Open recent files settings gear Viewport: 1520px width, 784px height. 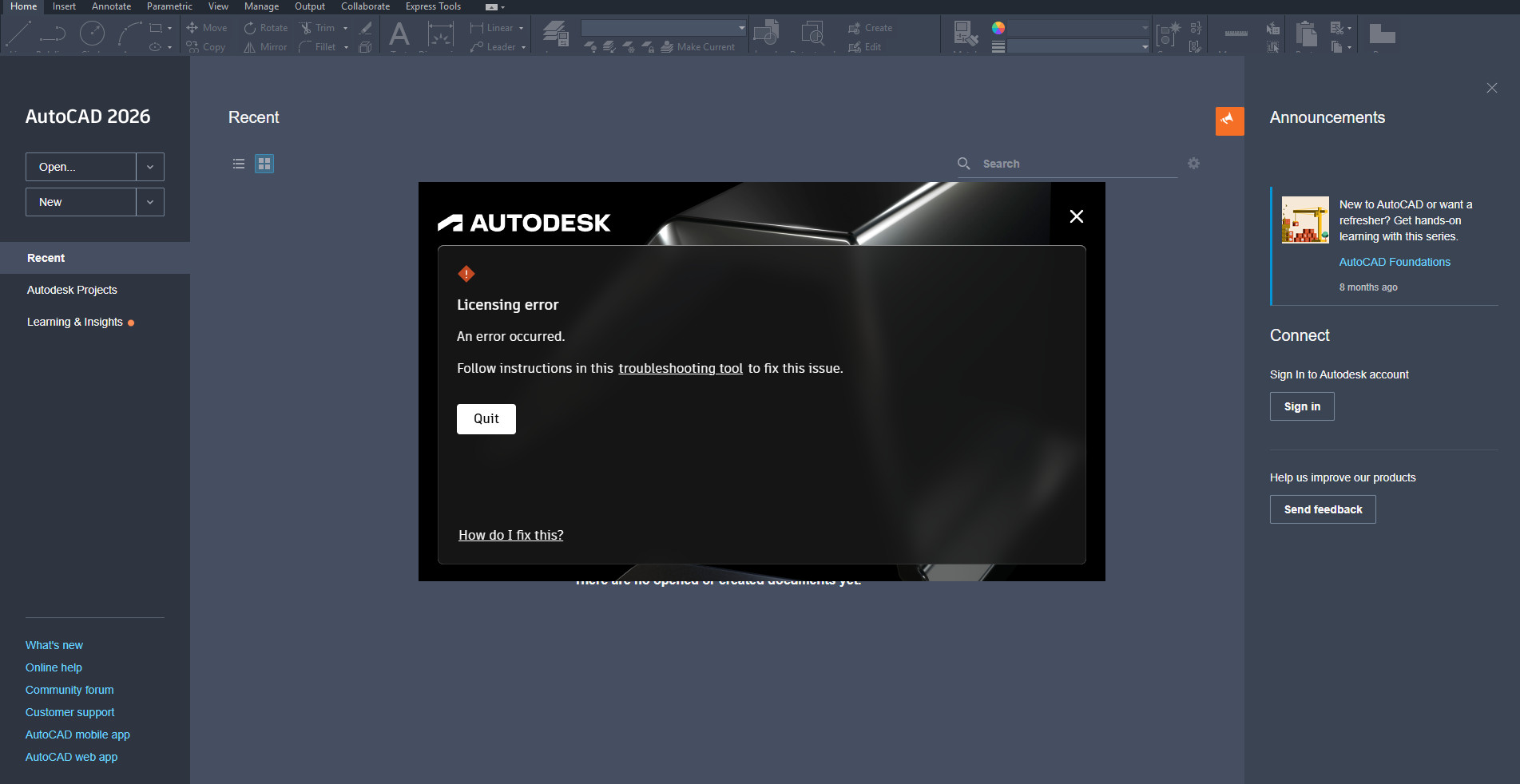click(1193, 164)
